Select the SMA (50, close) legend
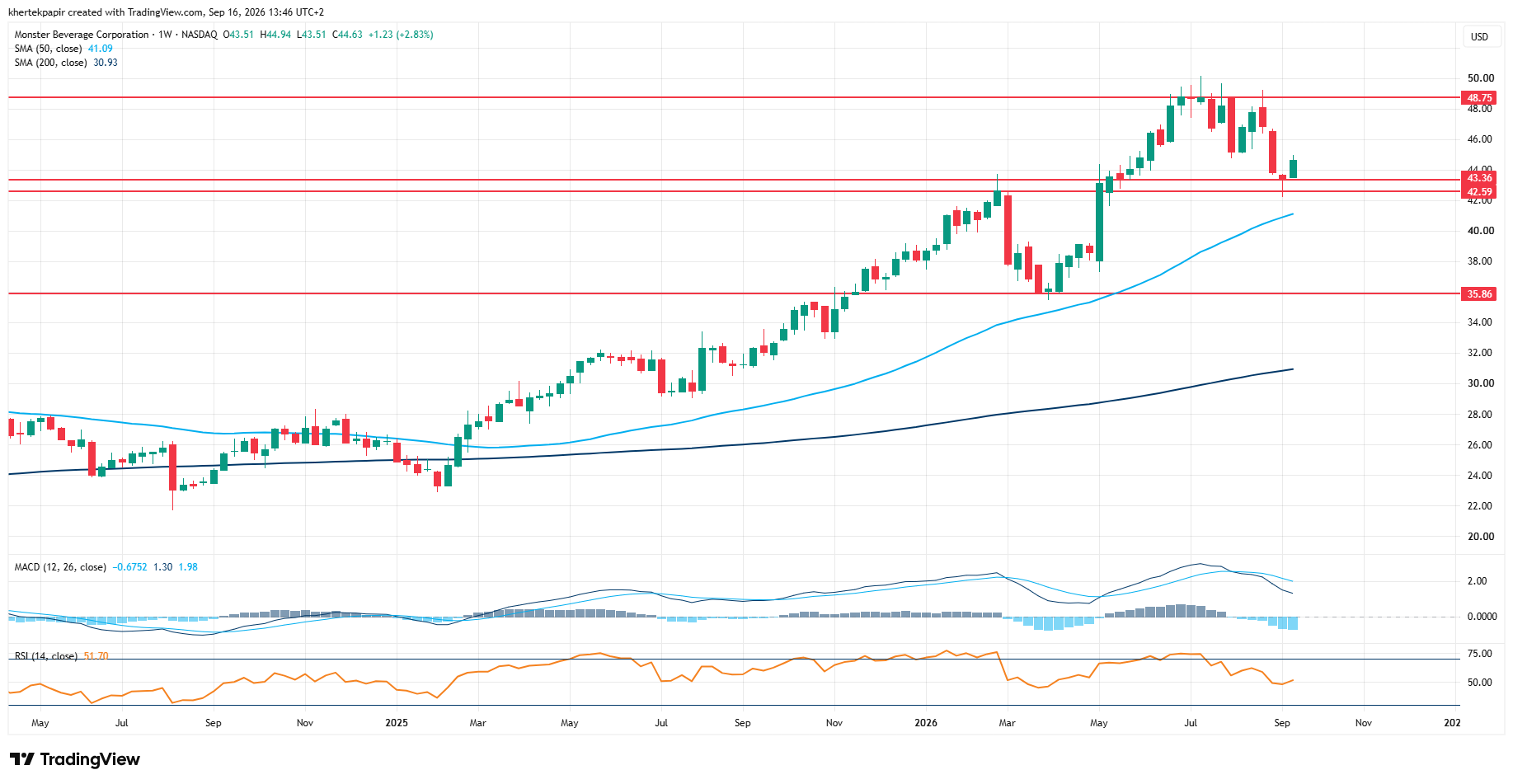Viewport: 1513px width, 784px height. [x=48, y=49]
